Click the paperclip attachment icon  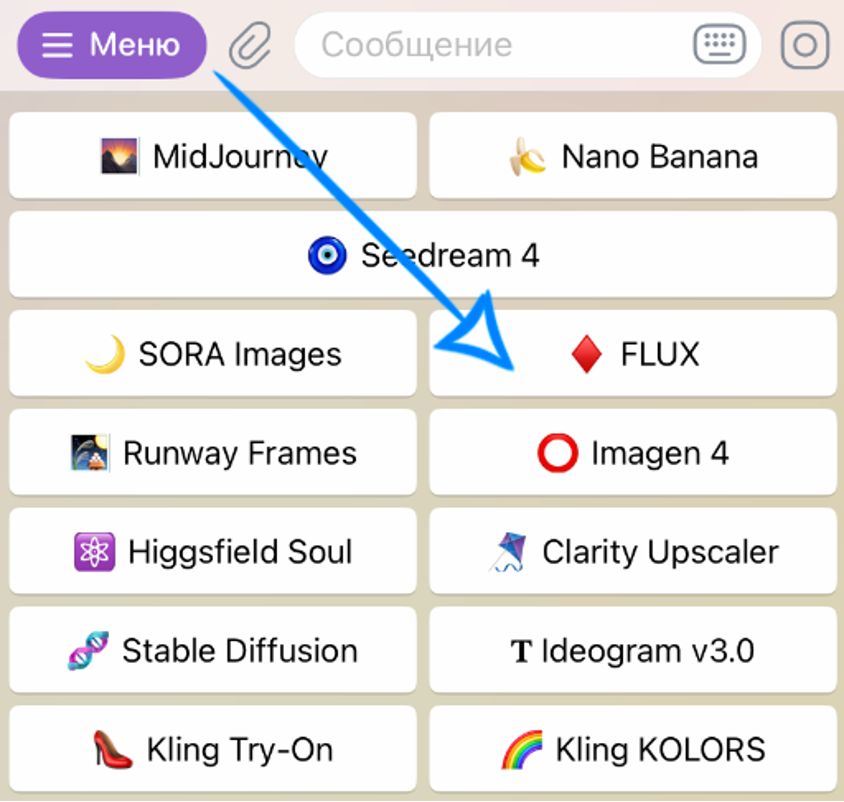click(250, 45)
